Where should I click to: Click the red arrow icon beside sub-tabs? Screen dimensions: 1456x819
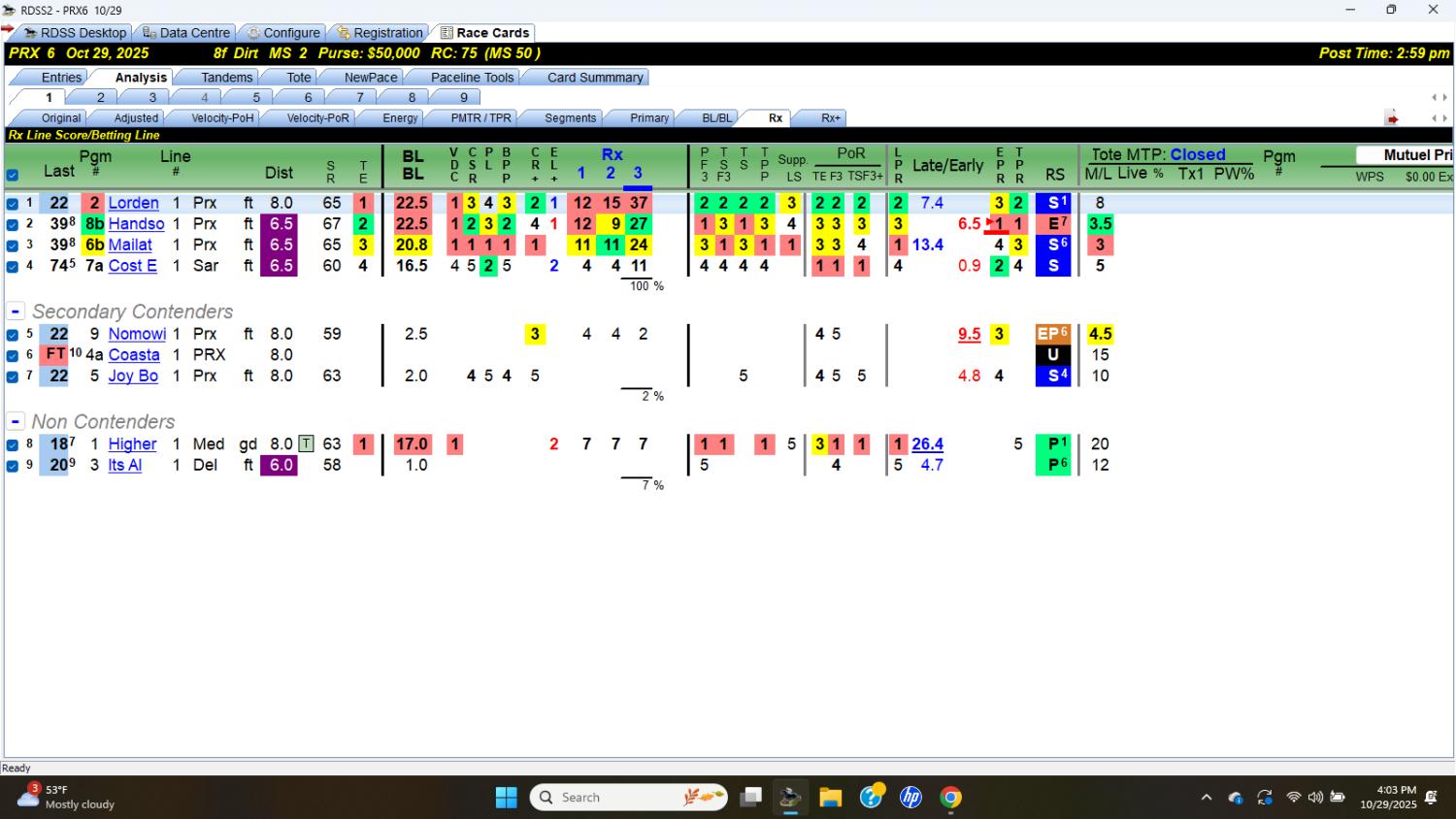[1392, 118]
